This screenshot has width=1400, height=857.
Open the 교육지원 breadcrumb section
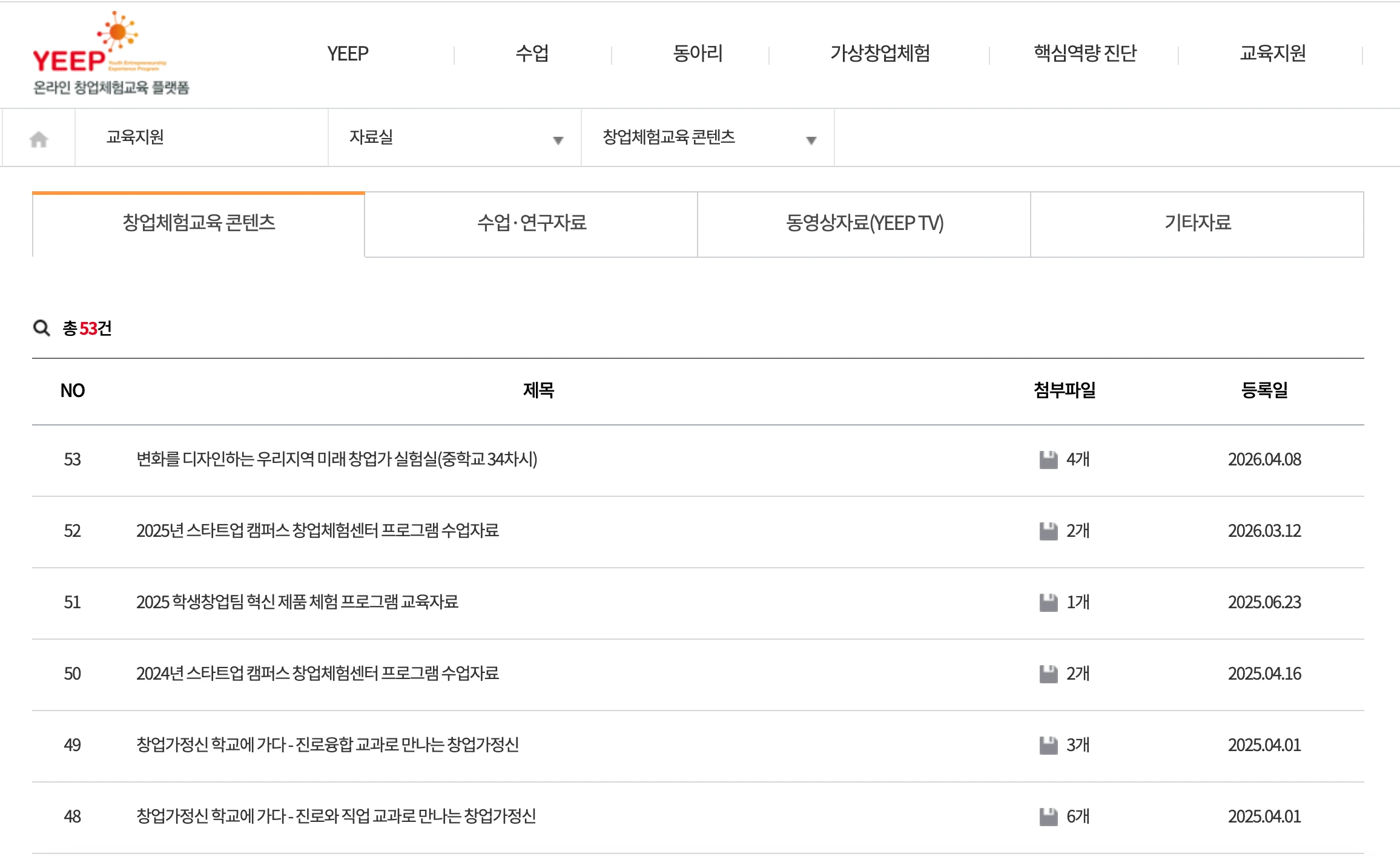coord(136,137)
